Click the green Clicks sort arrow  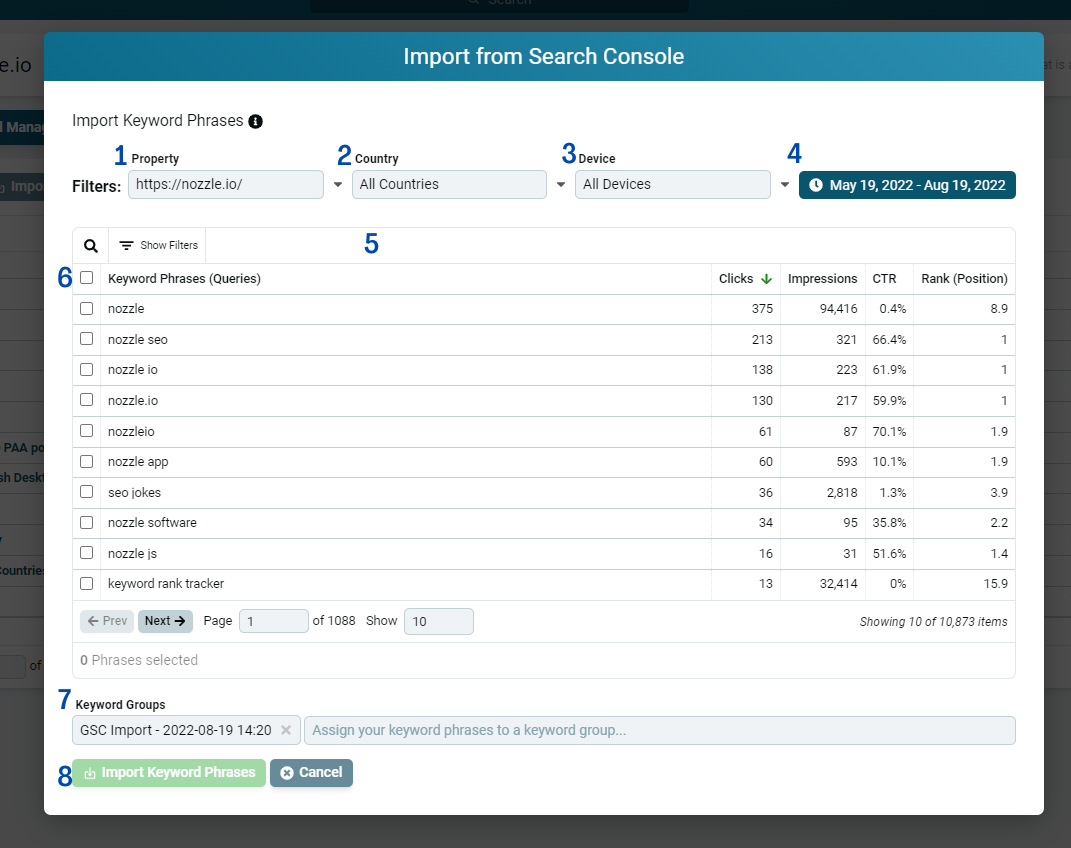coord(766,279)
